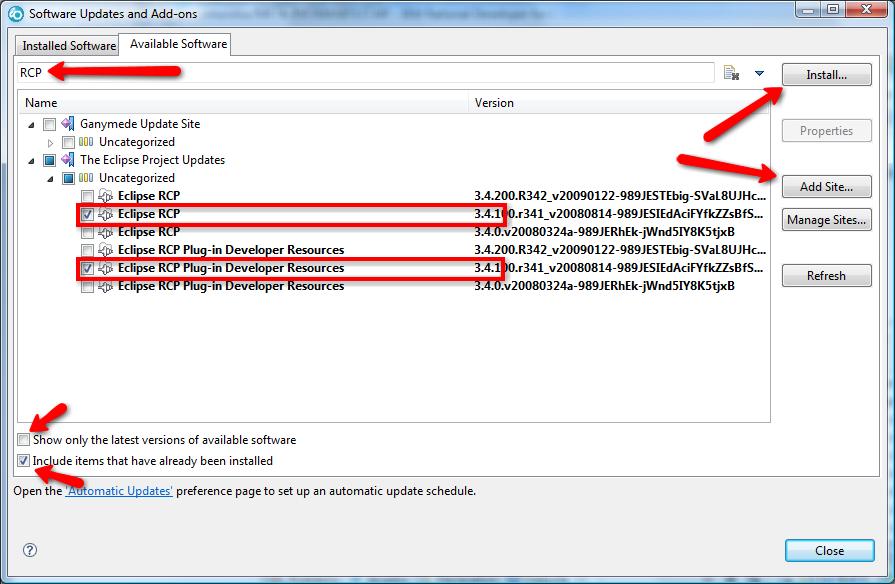Open the view menu dropdown arrow left of Install
The image size is (895, 584).
click(x=759, y=73)
